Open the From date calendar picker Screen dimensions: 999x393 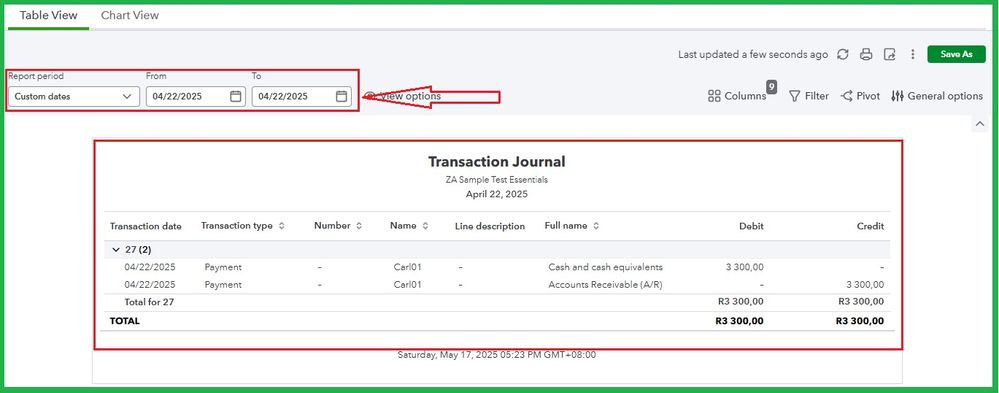pos(235,96)
